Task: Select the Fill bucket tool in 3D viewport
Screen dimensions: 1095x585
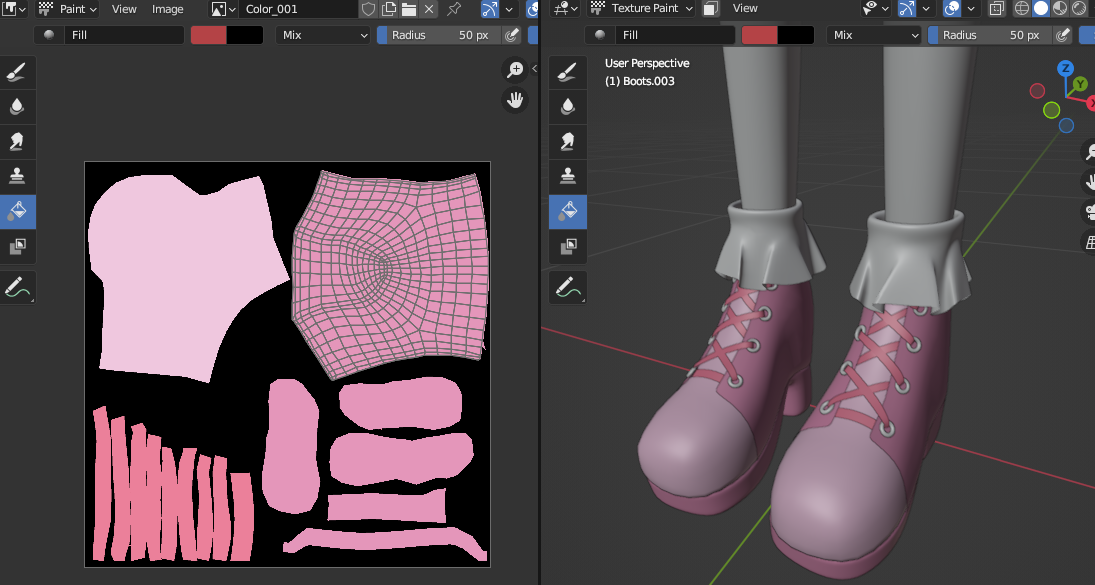Action: pos(568,211)
